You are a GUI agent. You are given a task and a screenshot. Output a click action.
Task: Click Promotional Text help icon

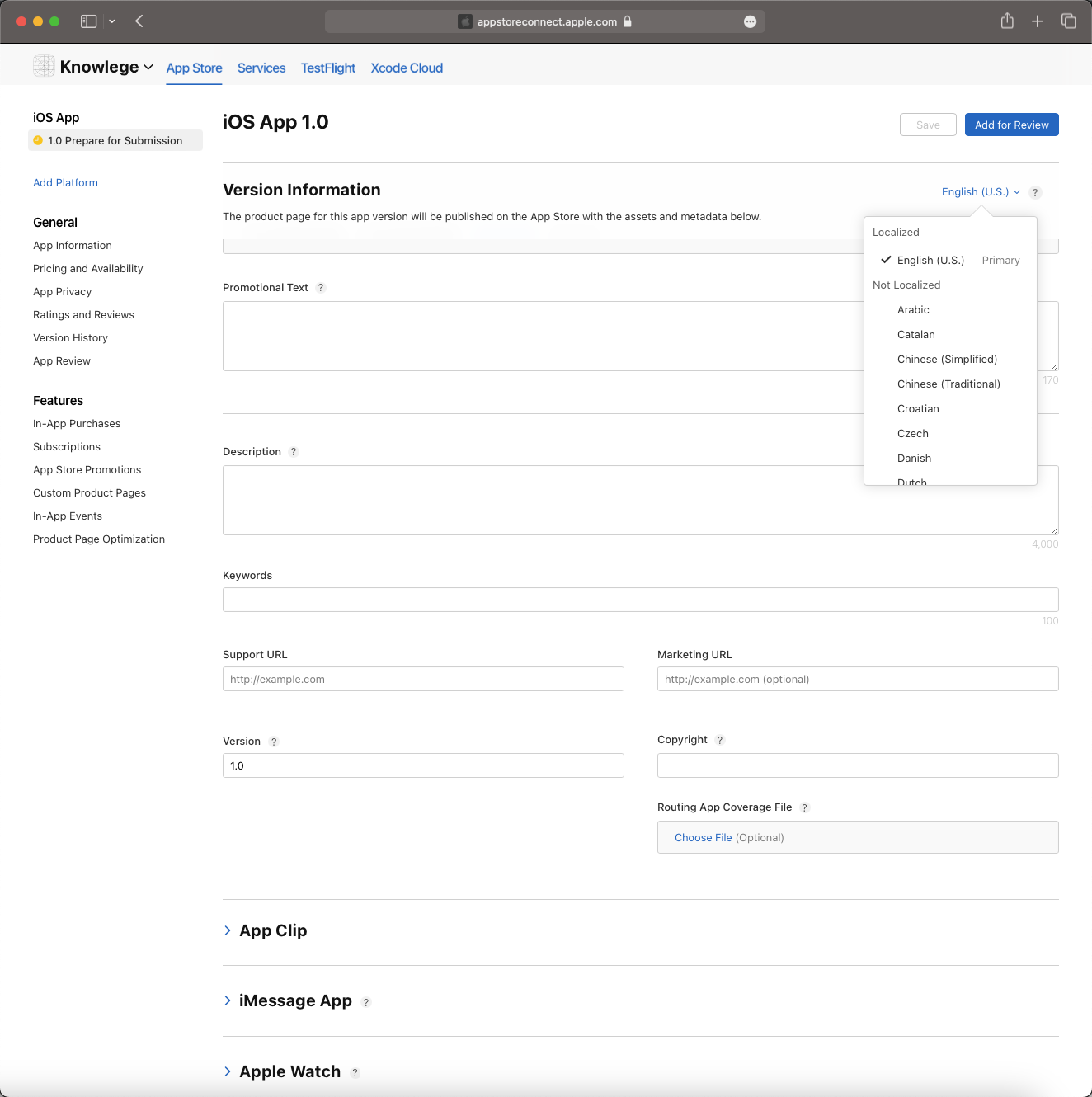click(321, 288)
